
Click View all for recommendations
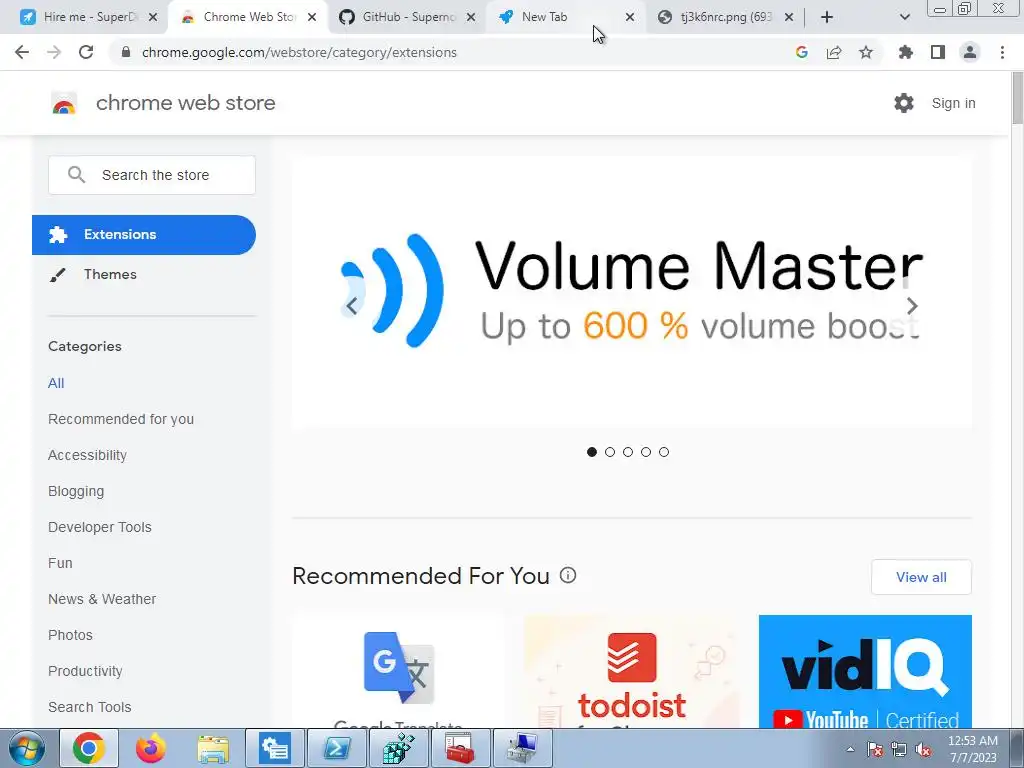pyautogui.click(x=921, y=577)
